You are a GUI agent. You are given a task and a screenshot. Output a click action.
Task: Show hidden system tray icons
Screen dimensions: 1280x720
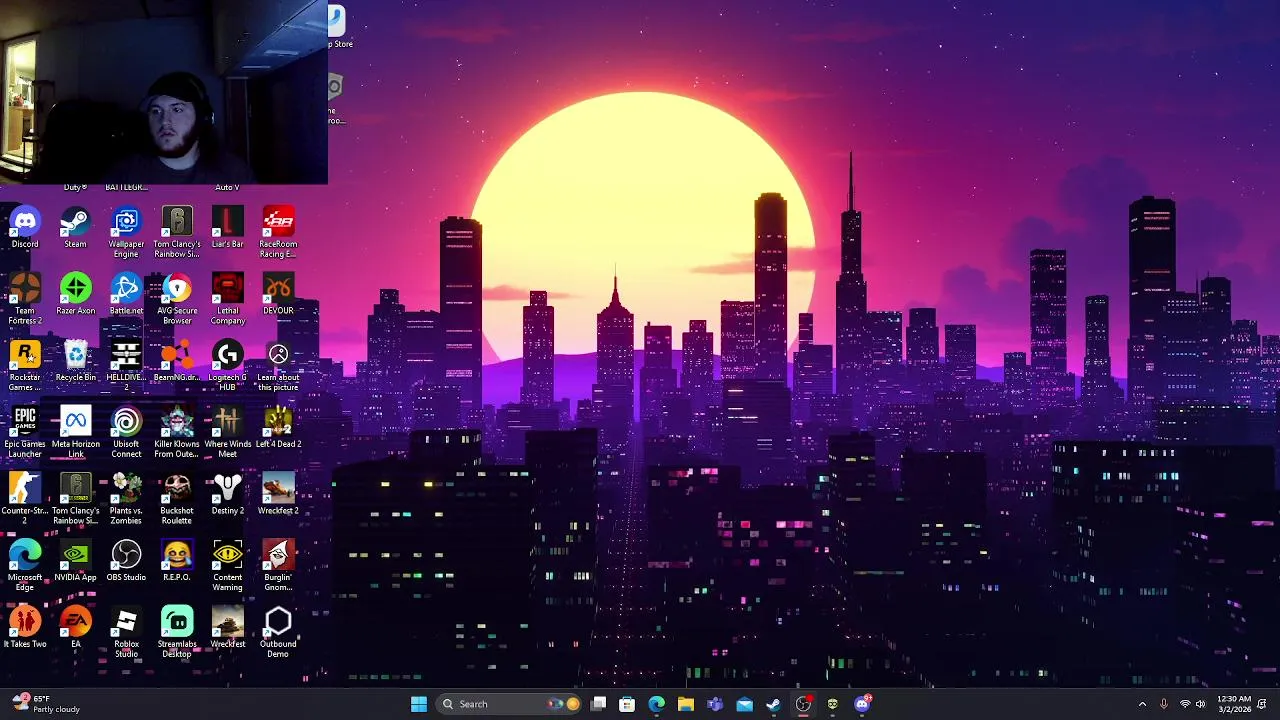1142,704
